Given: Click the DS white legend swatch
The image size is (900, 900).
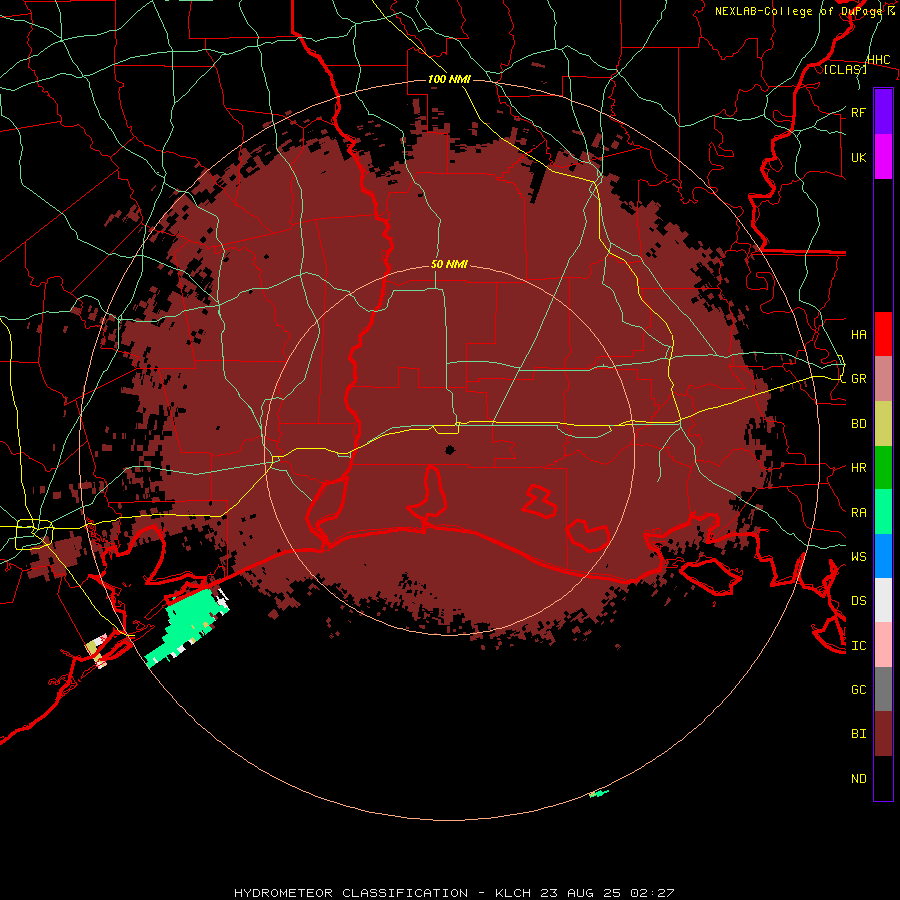Looking at the screenshot, I should (883, 600).
